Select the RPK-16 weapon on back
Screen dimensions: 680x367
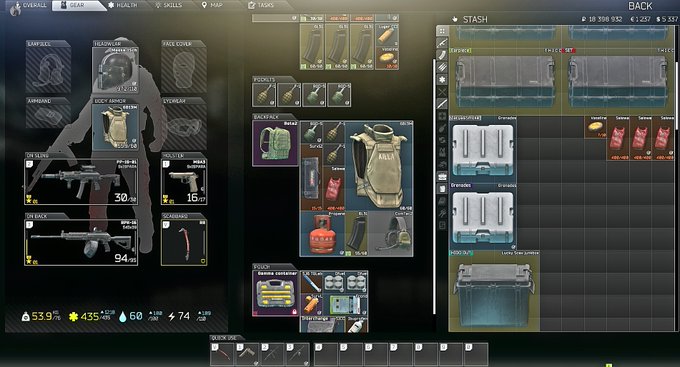point(81,242)
